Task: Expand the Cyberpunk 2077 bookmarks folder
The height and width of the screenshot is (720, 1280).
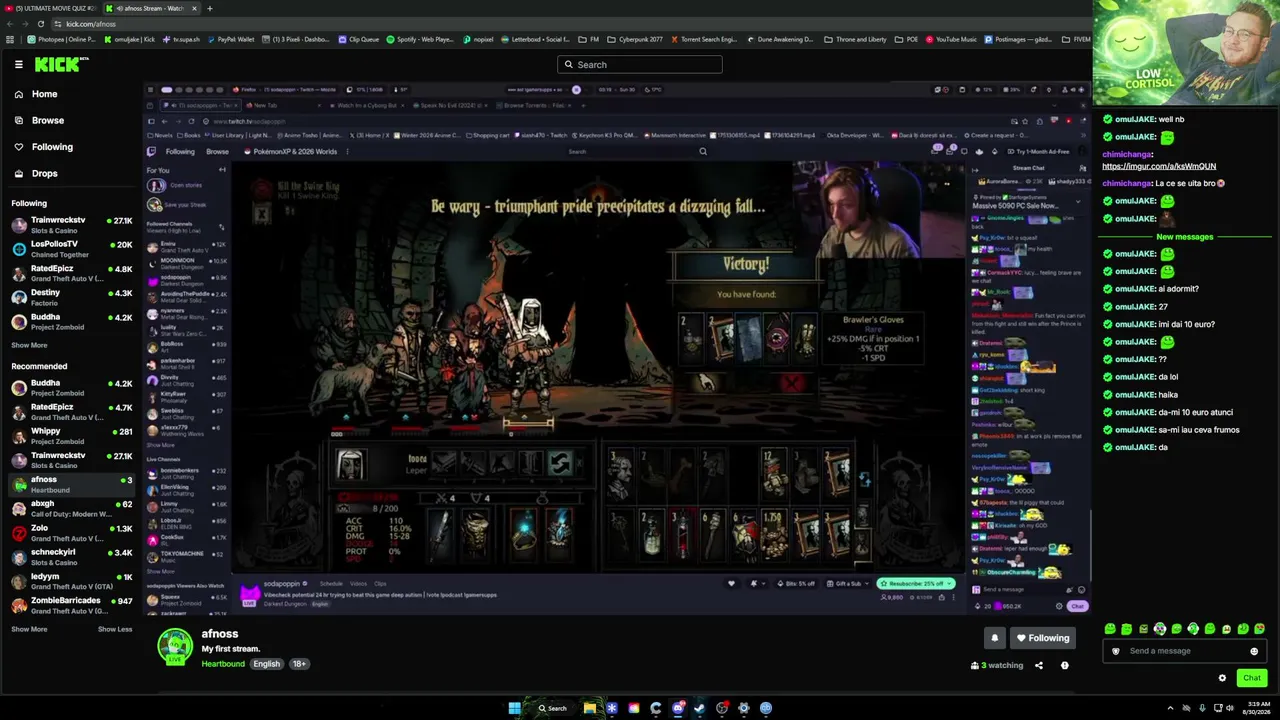Action: 635,39
